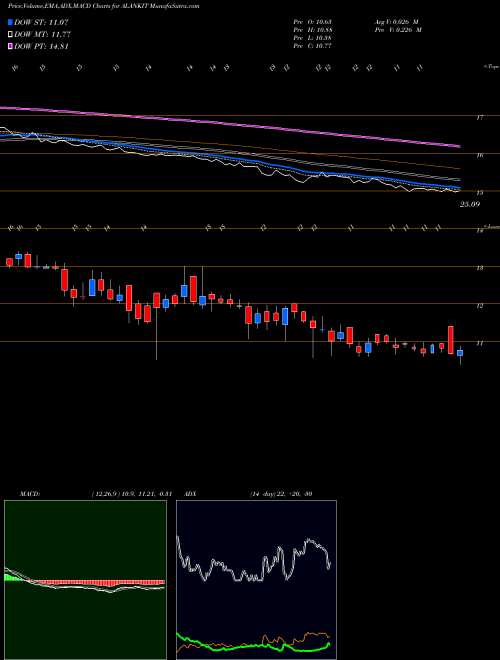Click the last blue candlestick on the right
This screenshot has width=500, height=660.
tap(460, 353)
